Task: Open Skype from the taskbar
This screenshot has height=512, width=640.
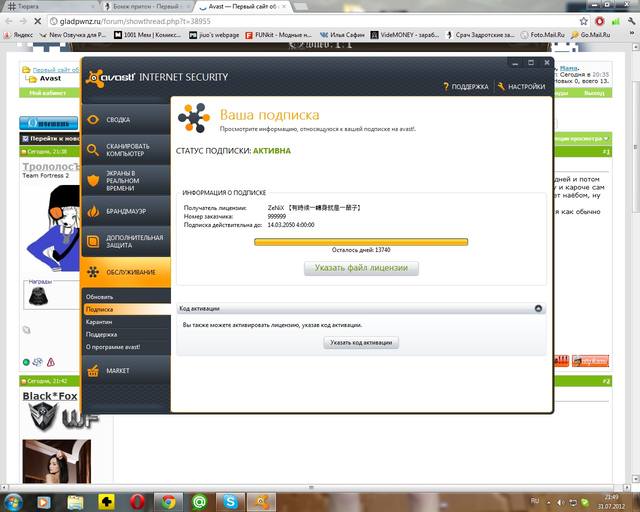Action: (231, 502)
